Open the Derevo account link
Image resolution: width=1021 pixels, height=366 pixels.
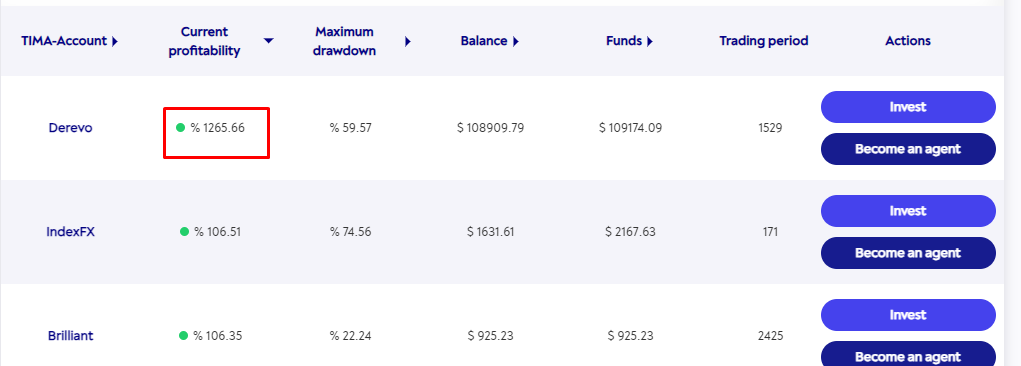70,128
